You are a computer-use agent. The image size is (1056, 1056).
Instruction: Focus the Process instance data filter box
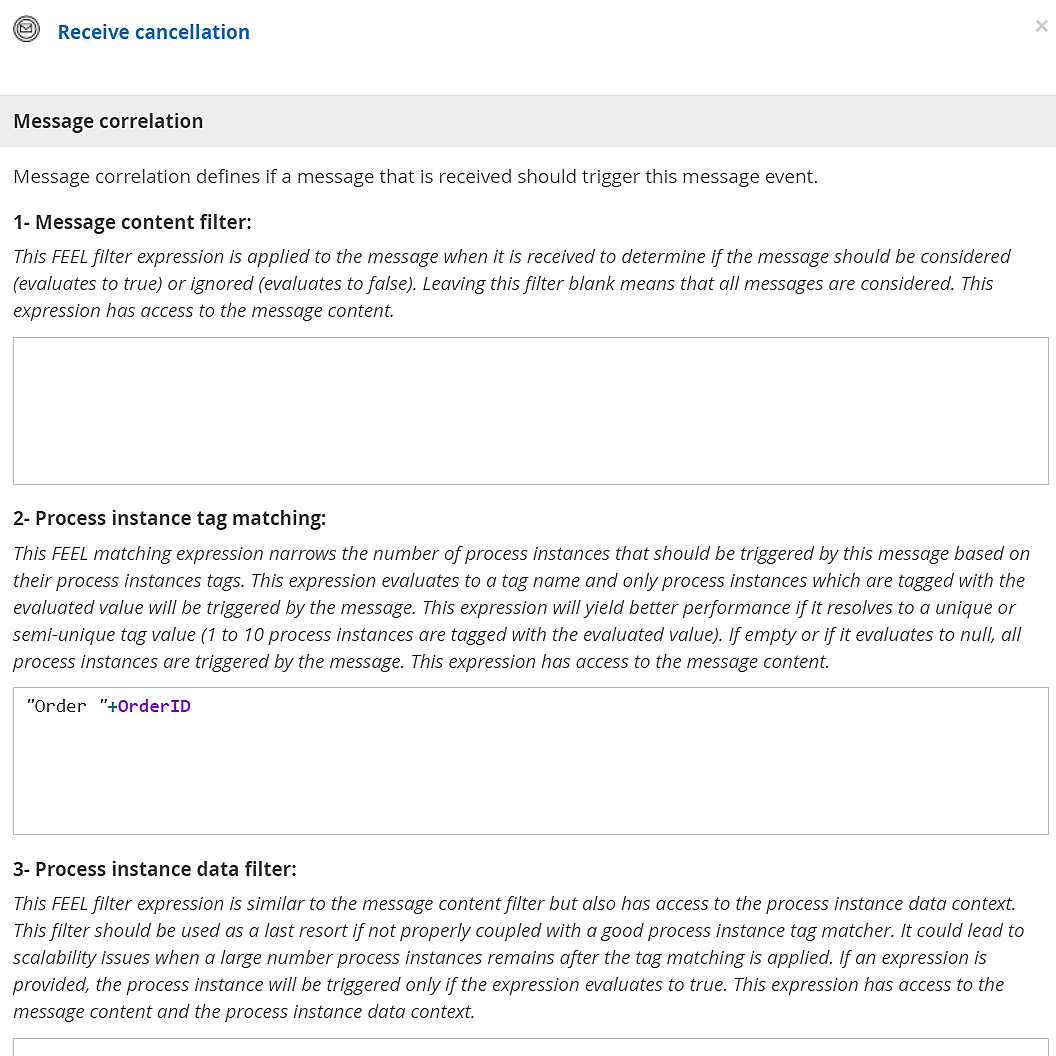(530, 1046)
